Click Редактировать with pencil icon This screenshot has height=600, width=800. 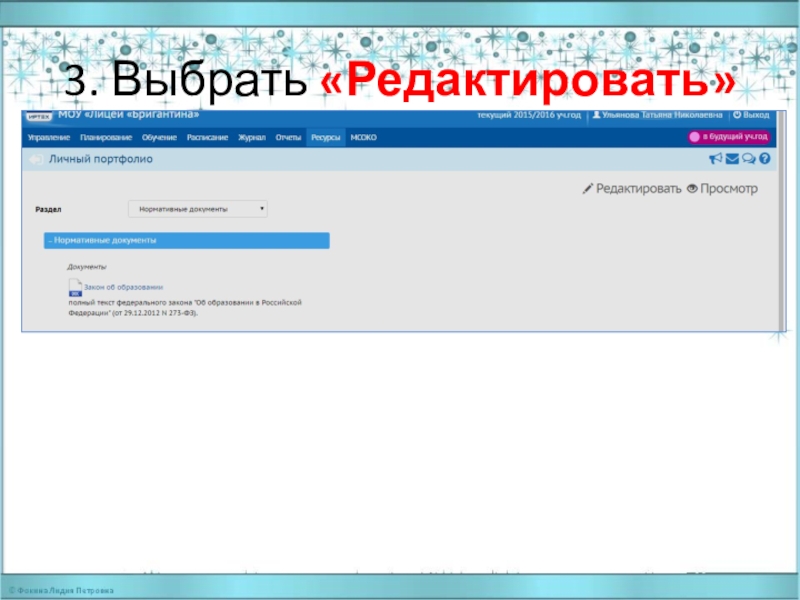tap(632, 189)
